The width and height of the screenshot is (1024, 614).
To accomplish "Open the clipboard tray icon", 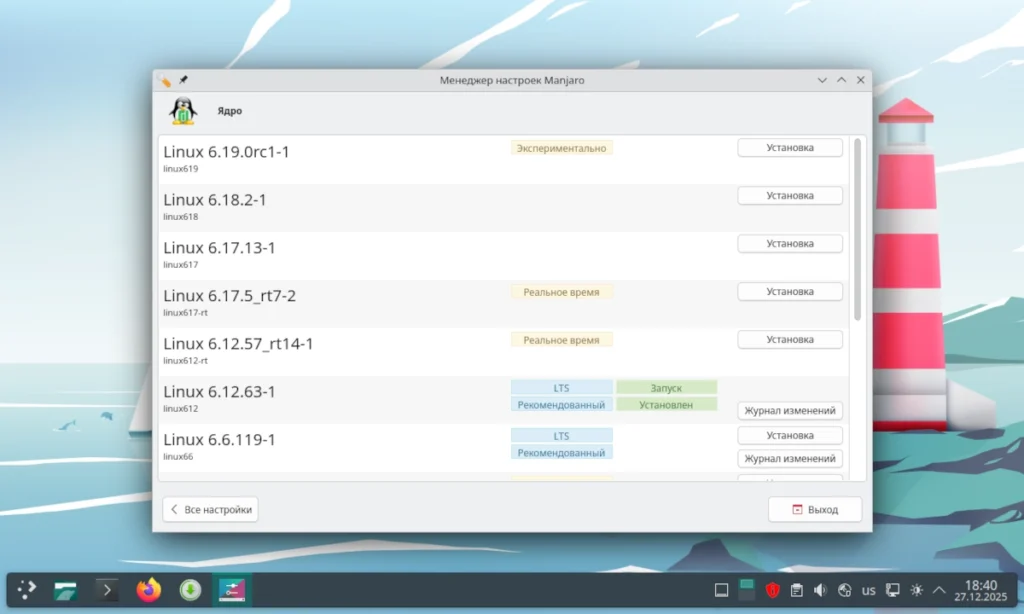I will (797, 590).
